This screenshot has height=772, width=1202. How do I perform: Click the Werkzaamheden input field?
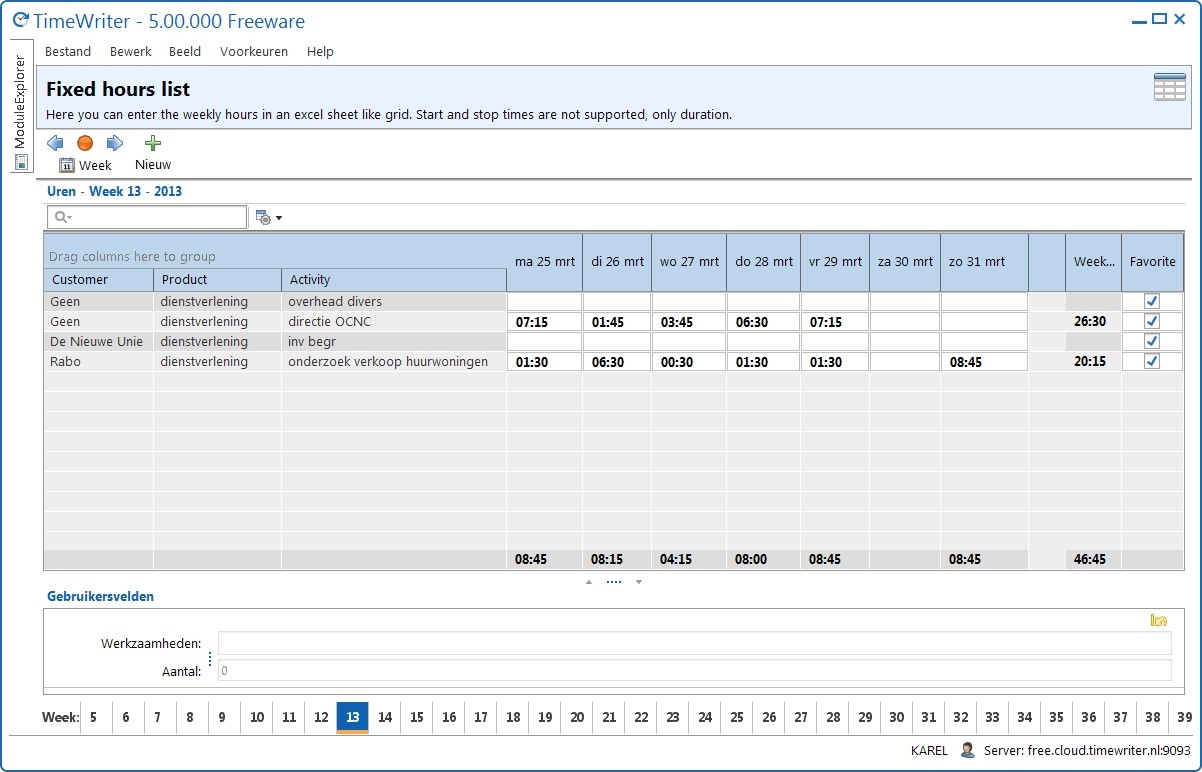[x=695, y=643]
